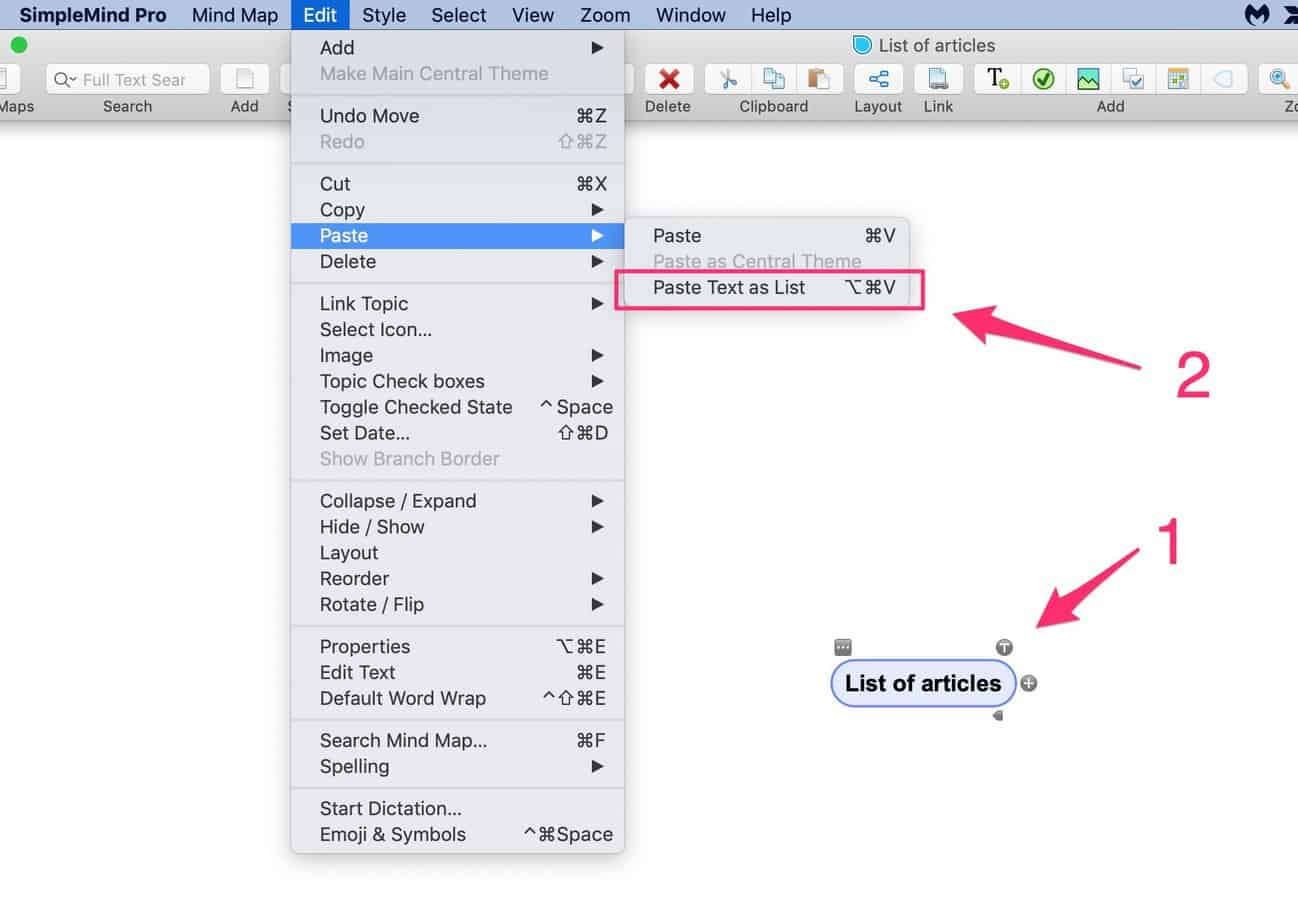Choose Toggle Checked State

pos(457,408)
